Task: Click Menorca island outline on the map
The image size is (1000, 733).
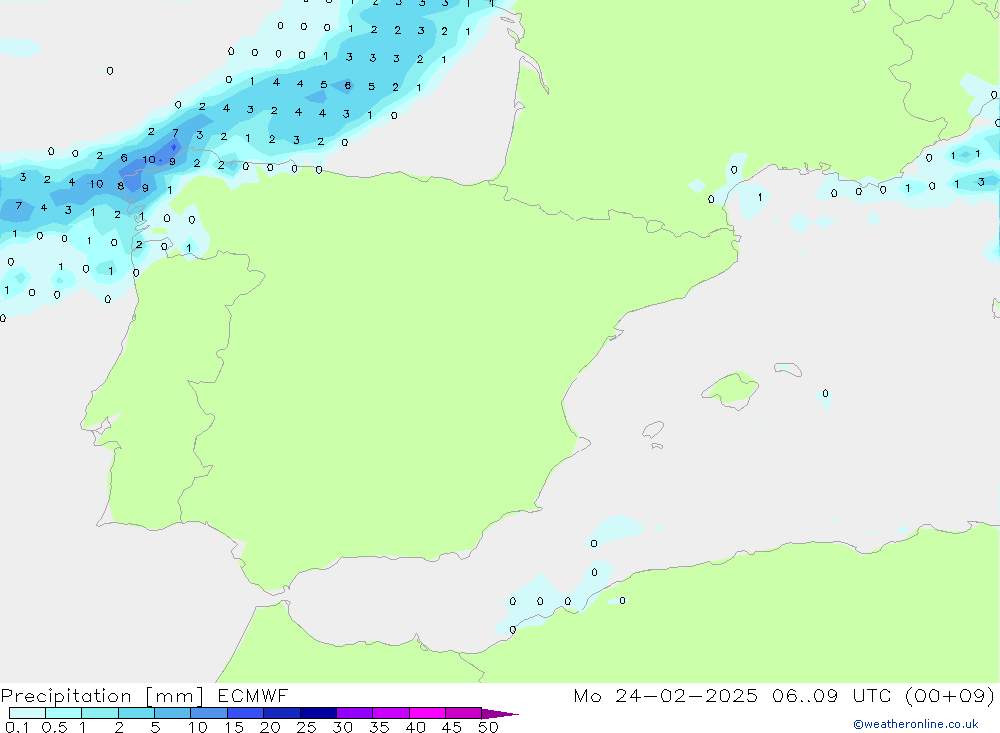Action: pyautogui.click(x=788, y=369)
